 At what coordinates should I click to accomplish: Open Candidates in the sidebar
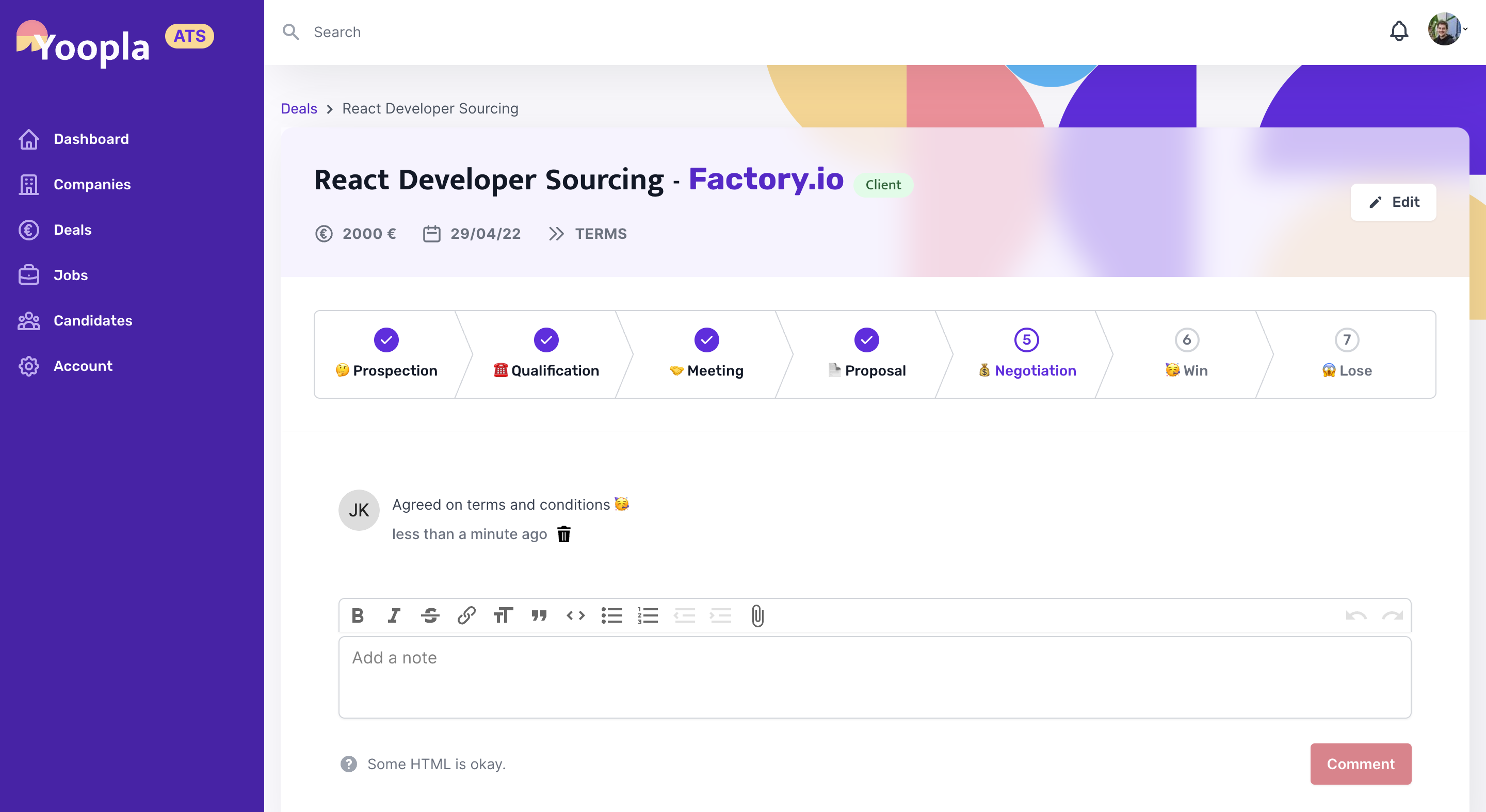(x=92, y=321)
